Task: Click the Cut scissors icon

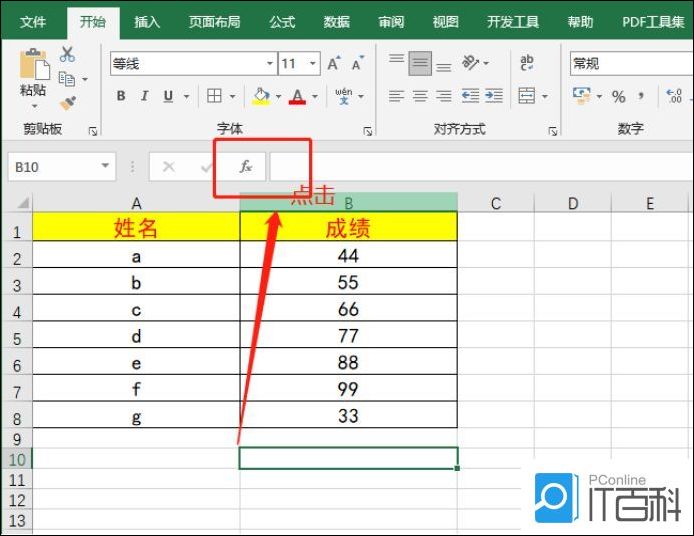Action: pyautogui.click(x=67, y=54)
